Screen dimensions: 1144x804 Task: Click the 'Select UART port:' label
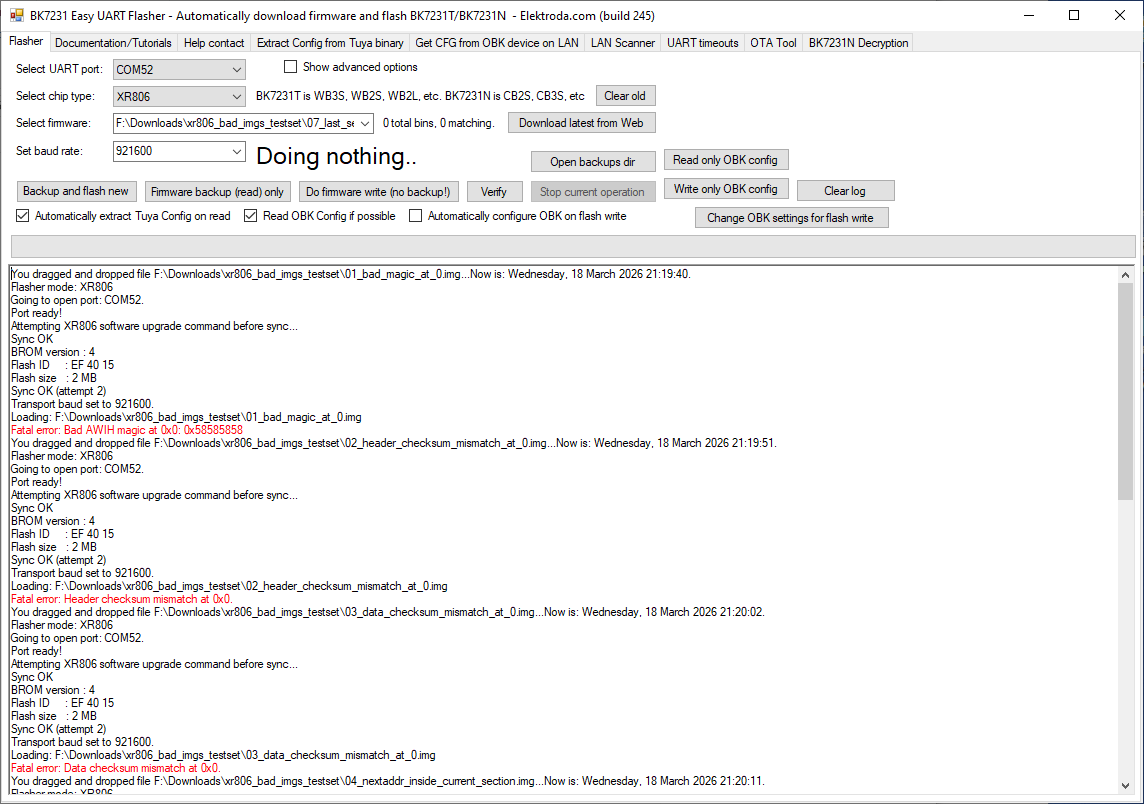coord(59,69)
